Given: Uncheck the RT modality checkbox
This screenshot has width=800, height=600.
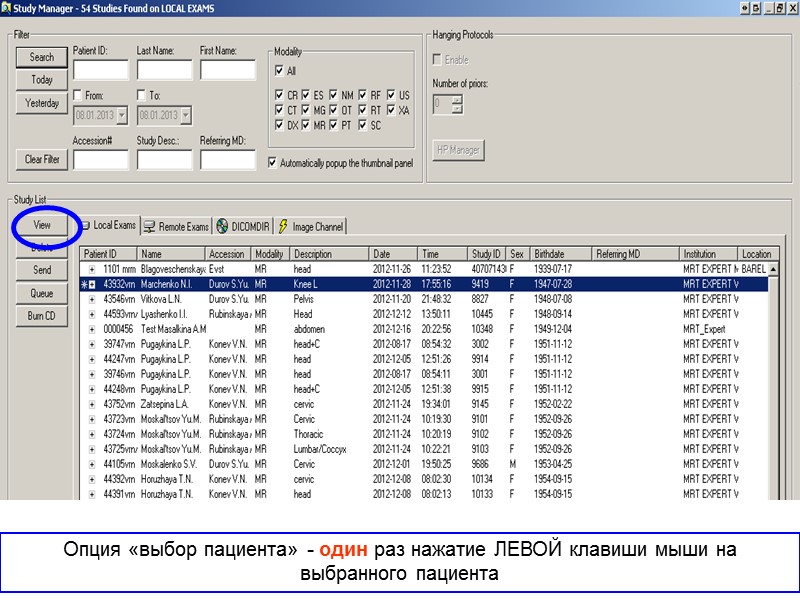Looking at the screenshot, I should point(362,110).
